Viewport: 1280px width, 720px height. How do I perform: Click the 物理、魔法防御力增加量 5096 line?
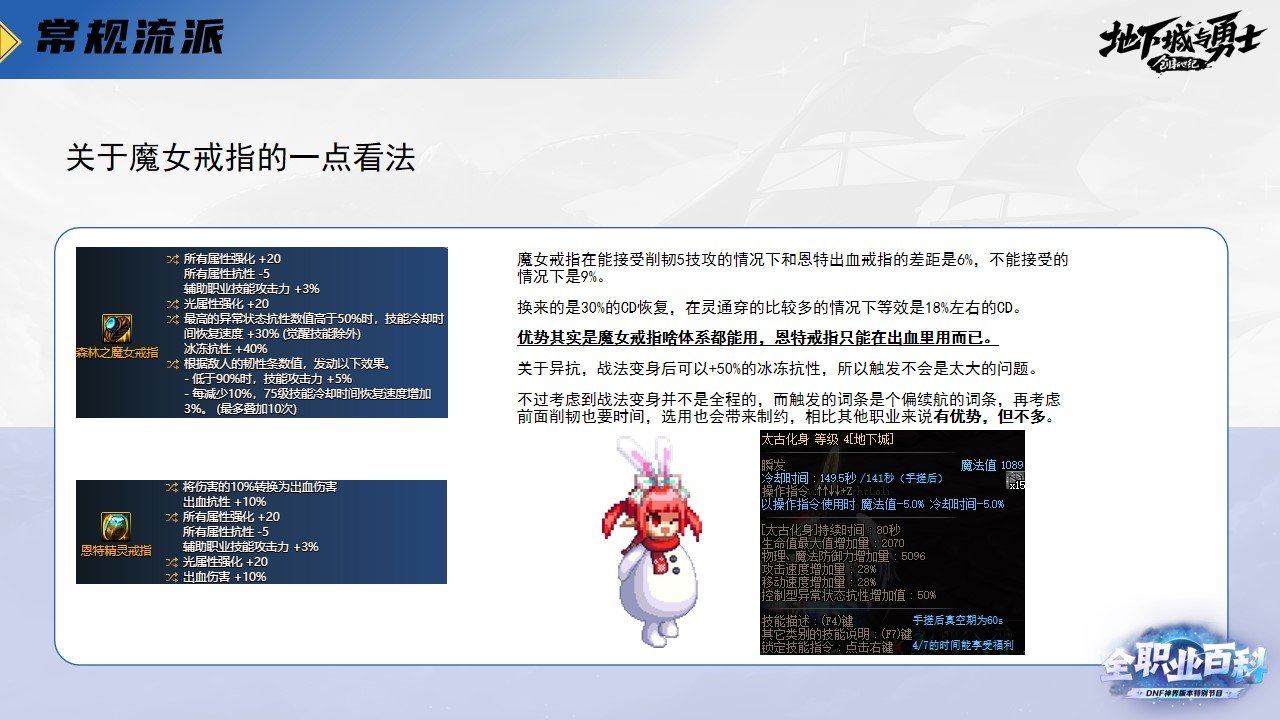pos(844,555)
